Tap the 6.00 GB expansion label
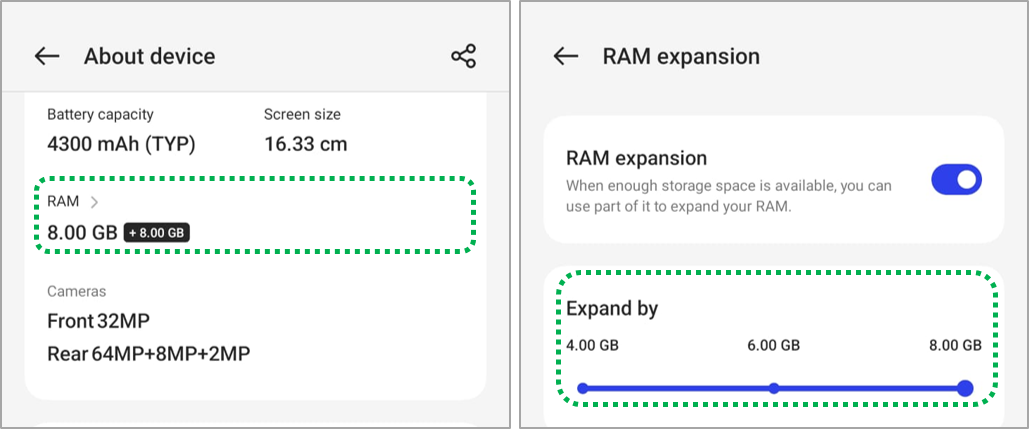 (x=773, y=346)
